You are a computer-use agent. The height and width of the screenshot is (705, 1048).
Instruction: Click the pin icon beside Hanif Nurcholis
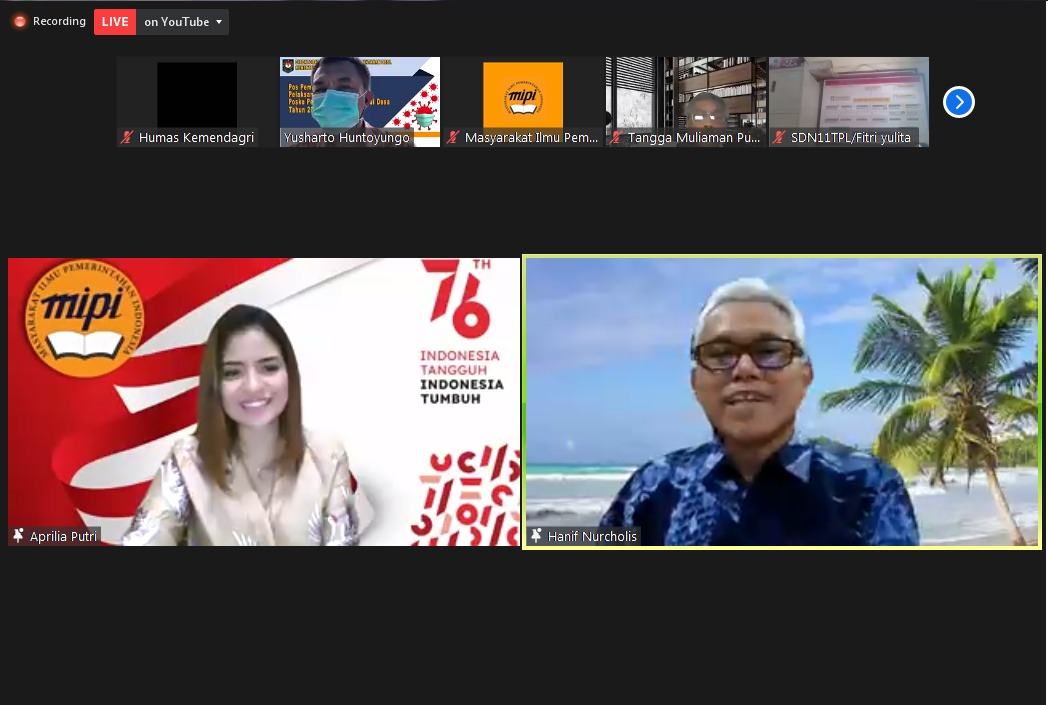[537, 536]
